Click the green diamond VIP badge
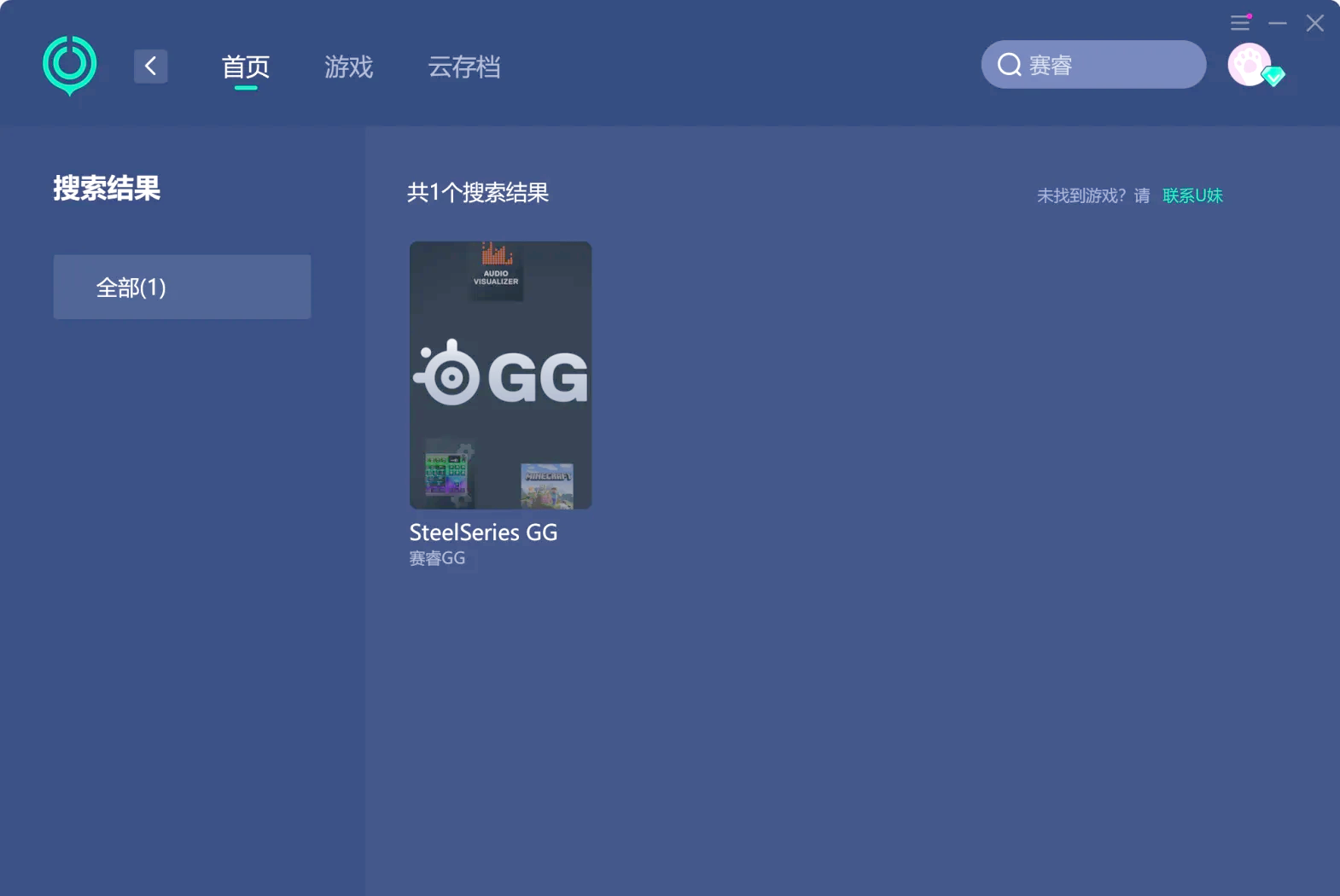Viewport: 1340px width, 896px height. [x=1273, y=77]
